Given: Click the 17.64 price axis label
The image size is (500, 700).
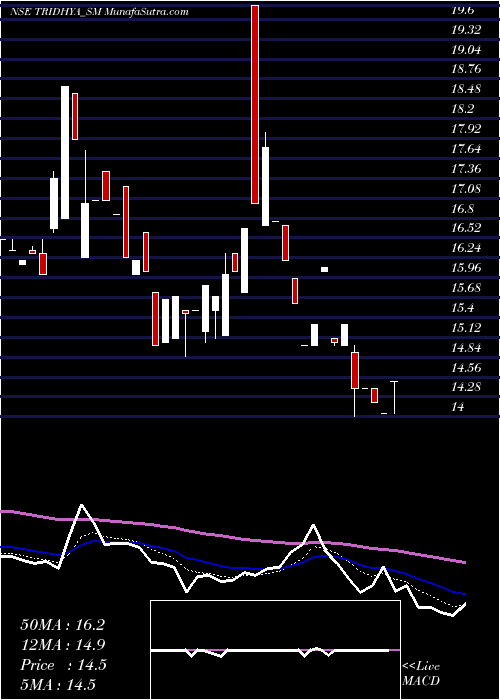Looking at the screenshot, I should point(466,149).
